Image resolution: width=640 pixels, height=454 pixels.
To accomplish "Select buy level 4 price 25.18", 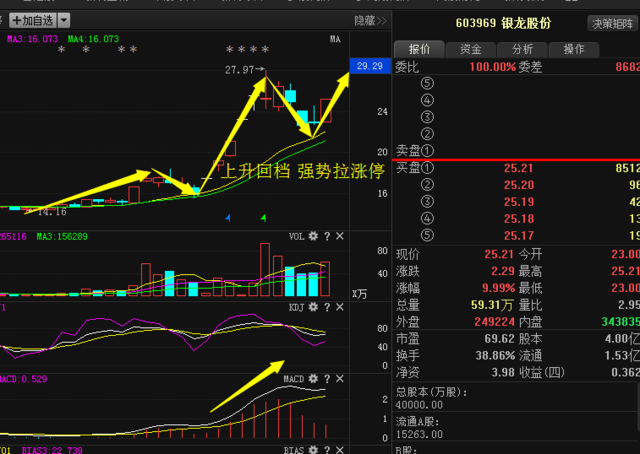I will tap(518, 218).
